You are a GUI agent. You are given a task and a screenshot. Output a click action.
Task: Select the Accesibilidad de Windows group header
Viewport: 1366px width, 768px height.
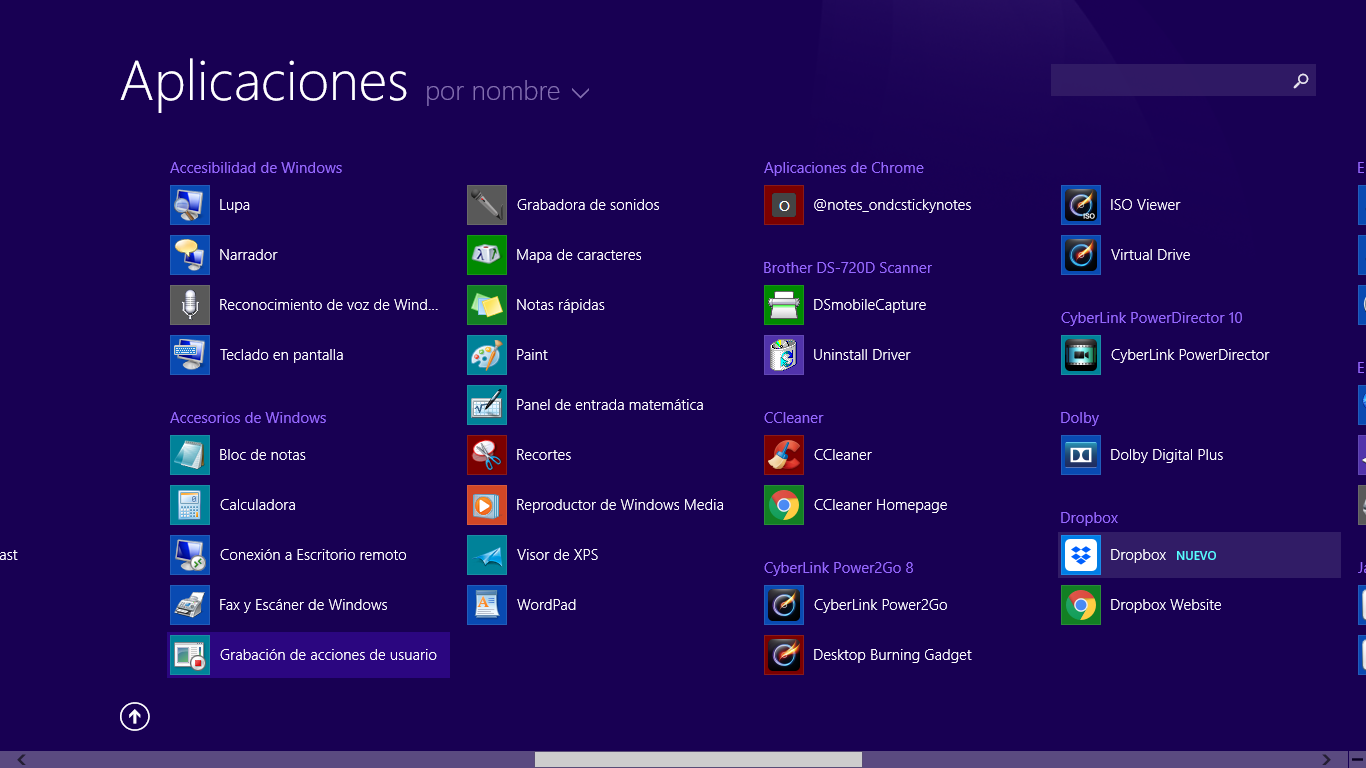(256, 168)
